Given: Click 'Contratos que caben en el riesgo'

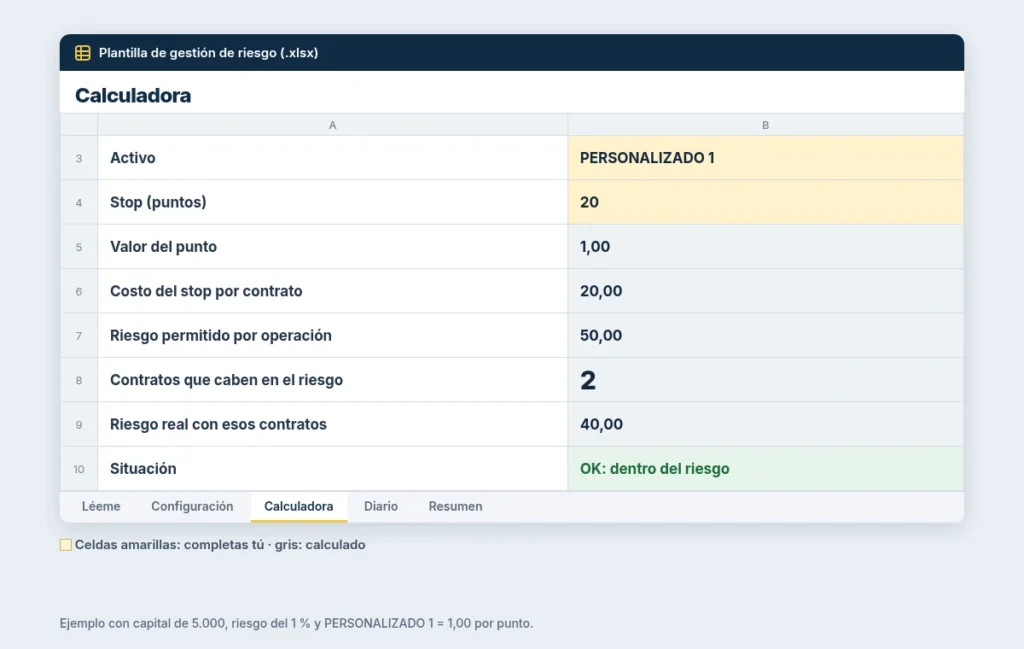Looking at the screenshot, I should click(226, 380).
